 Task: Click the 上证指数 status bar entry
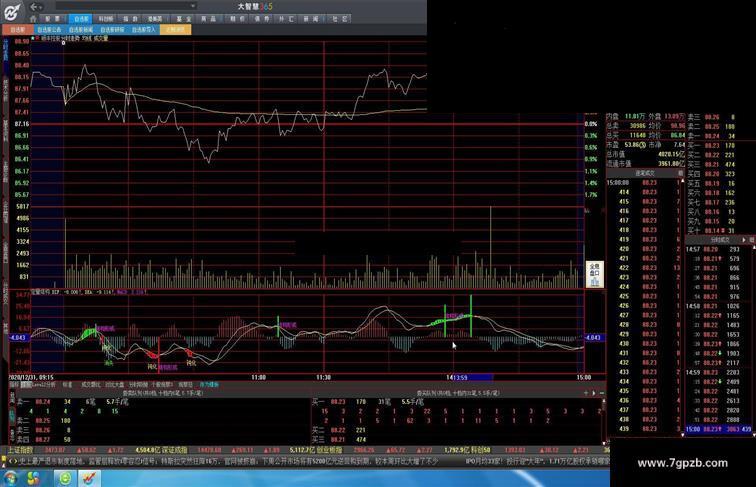click(20, 450)
